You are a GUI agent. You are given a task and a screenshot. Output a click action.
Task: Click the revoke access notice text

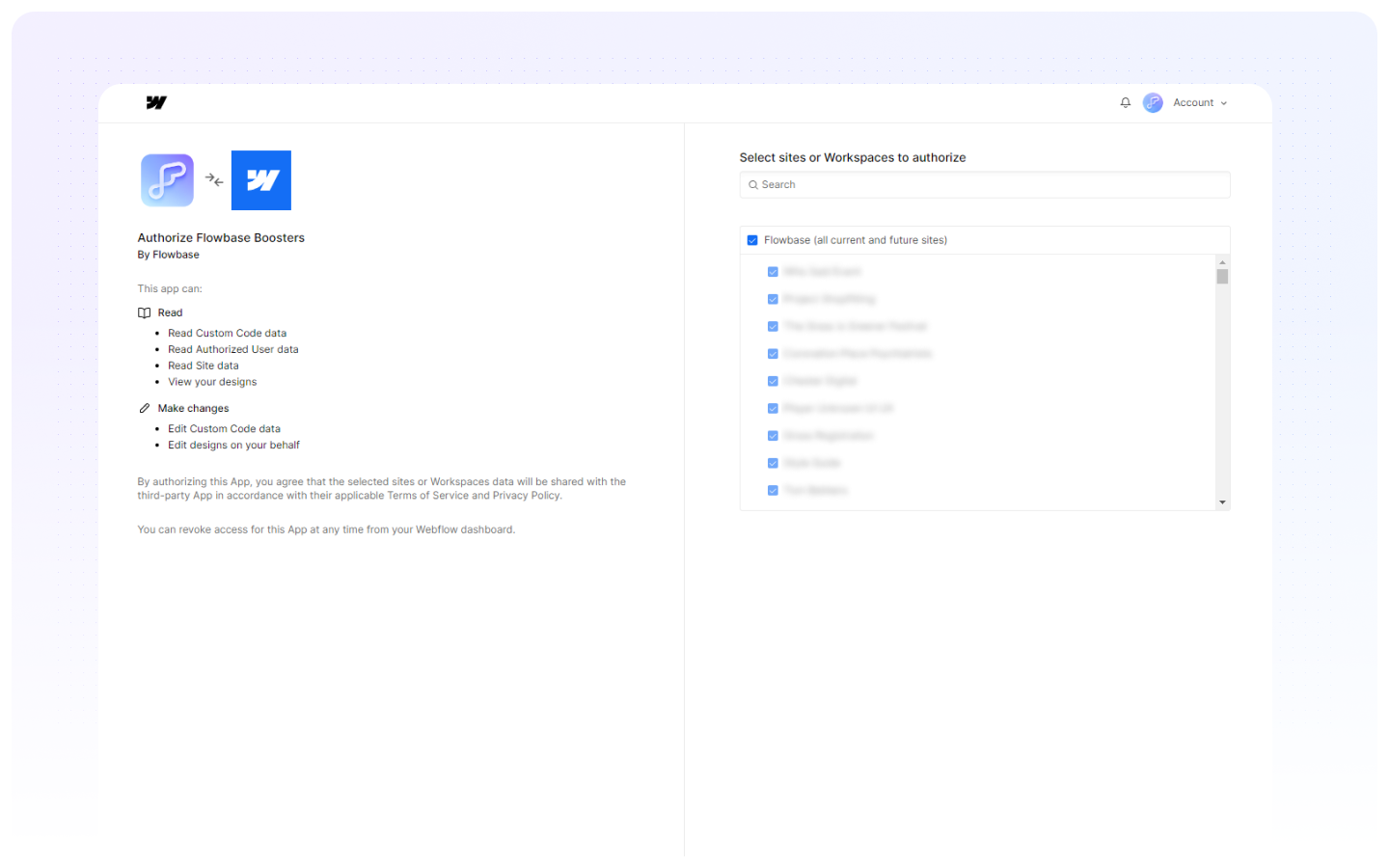326,529
